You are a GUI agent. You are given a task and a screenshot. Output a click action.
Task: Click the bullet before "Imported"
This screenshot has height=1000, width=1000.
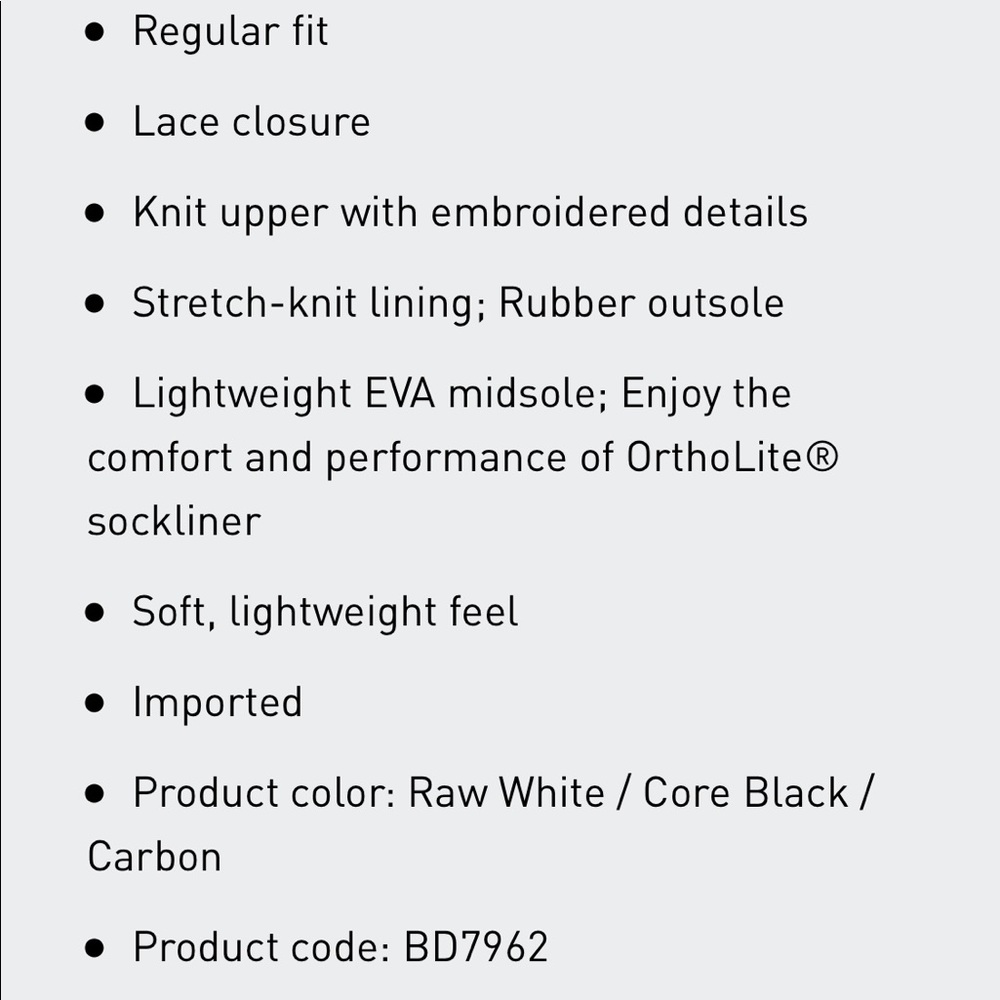click(x=95, y=703)
